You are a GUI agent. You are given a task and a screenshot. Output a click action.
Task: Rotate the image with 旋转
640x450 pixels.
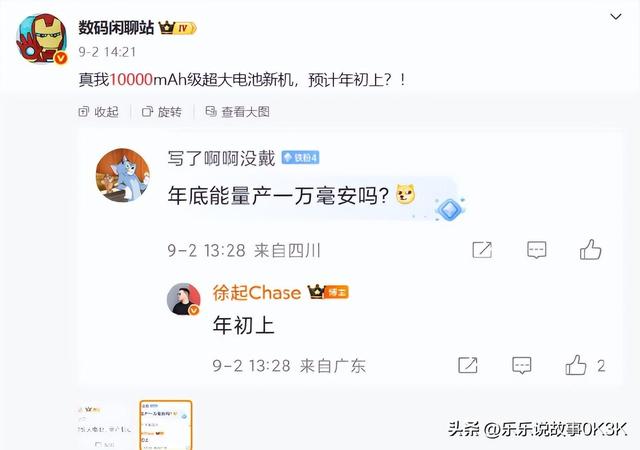tap(162, 111)
